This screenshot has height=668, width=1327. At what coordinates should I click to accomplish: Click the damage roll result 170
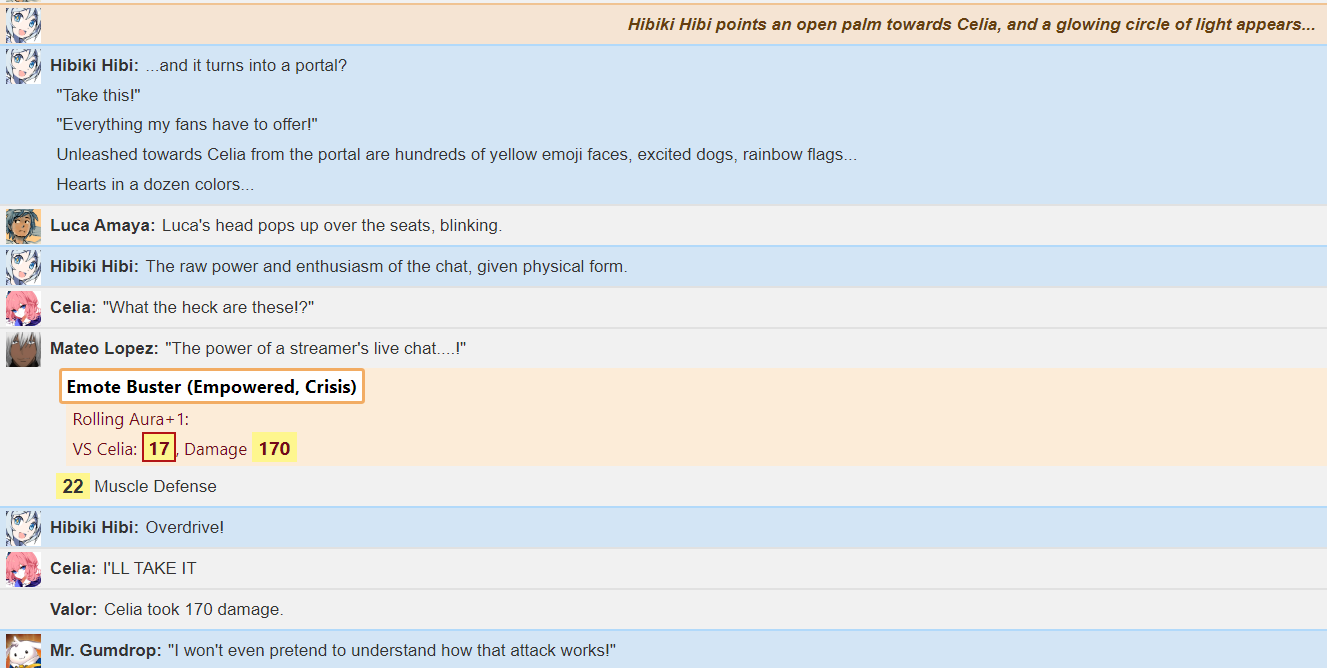tap(274, 449)
